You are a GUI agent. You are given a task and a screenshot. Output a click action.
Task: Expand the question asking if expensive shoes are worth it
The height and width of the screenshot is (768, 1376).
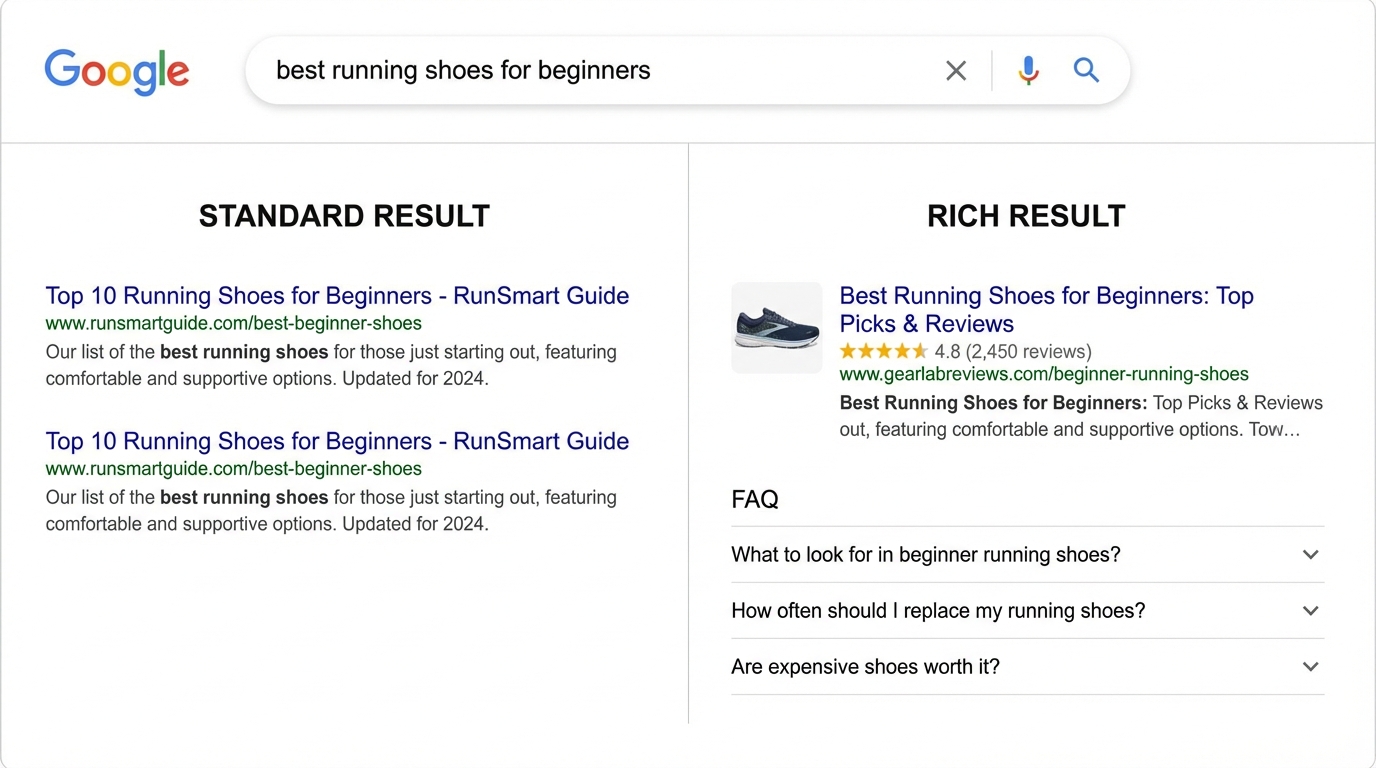864,666
